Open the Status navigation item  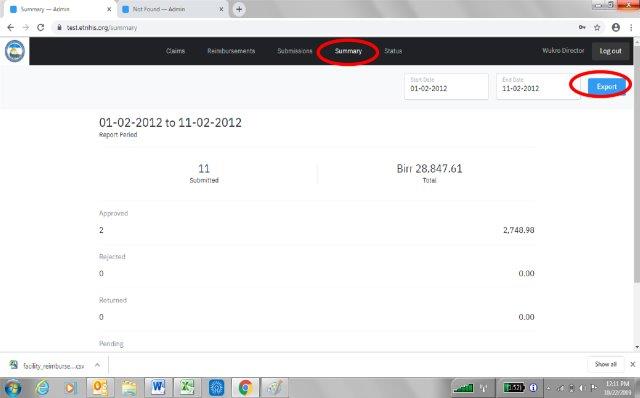click(x=393, y=51)
